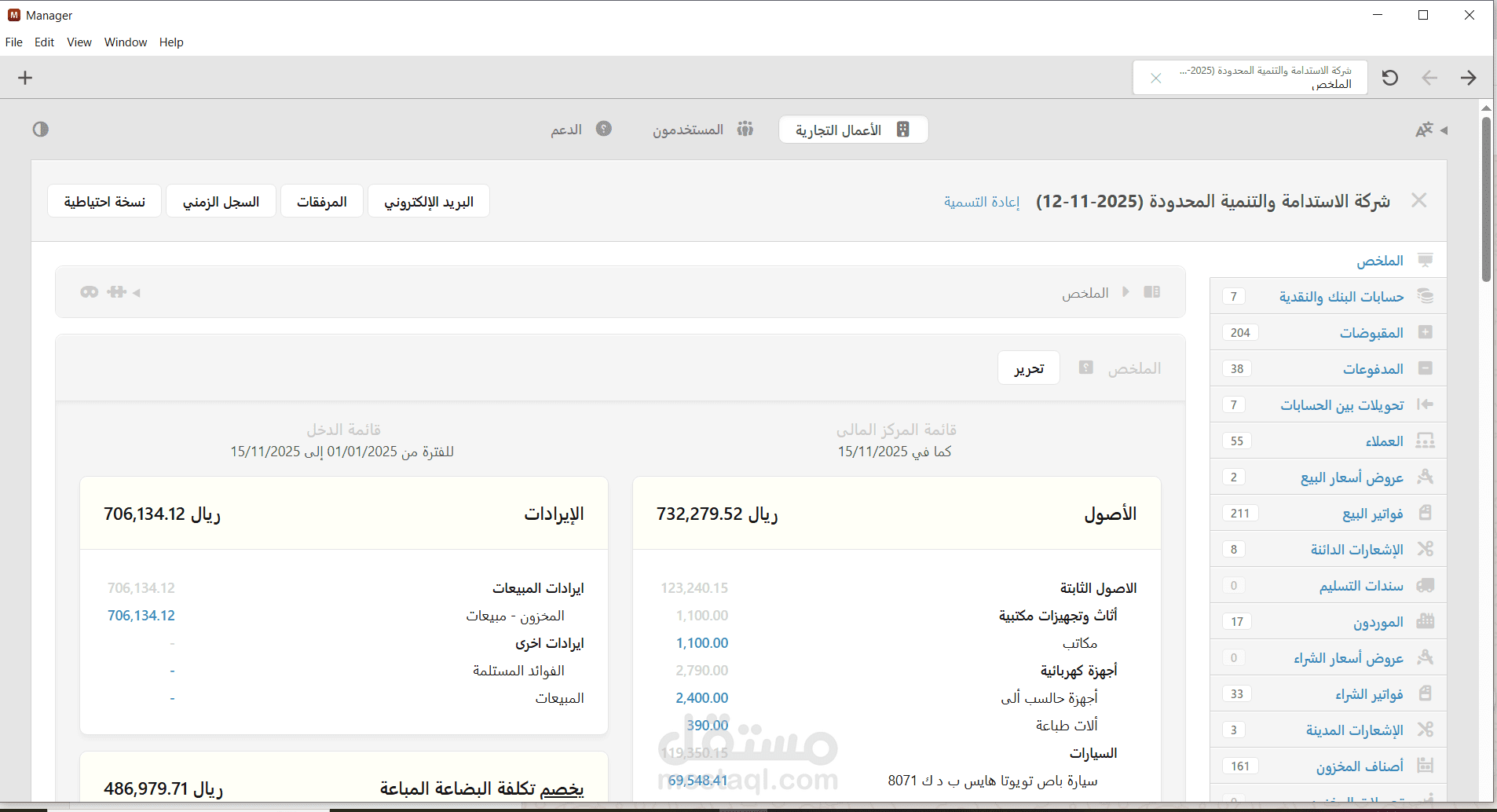1497x812 pixels.
Task: Click the 161 count badge
Action: 1240,766
